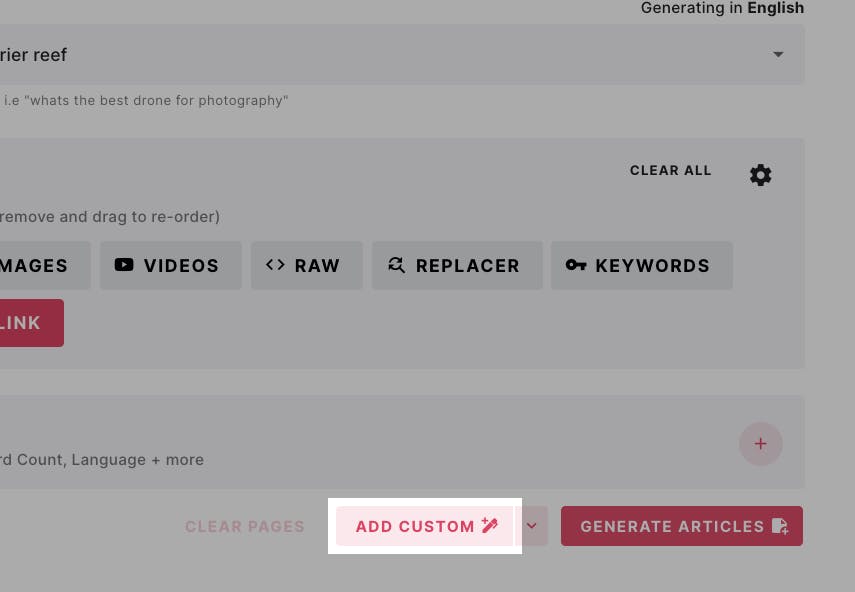Click the find-replace icon on REPLACER

(x=396, y=265)
